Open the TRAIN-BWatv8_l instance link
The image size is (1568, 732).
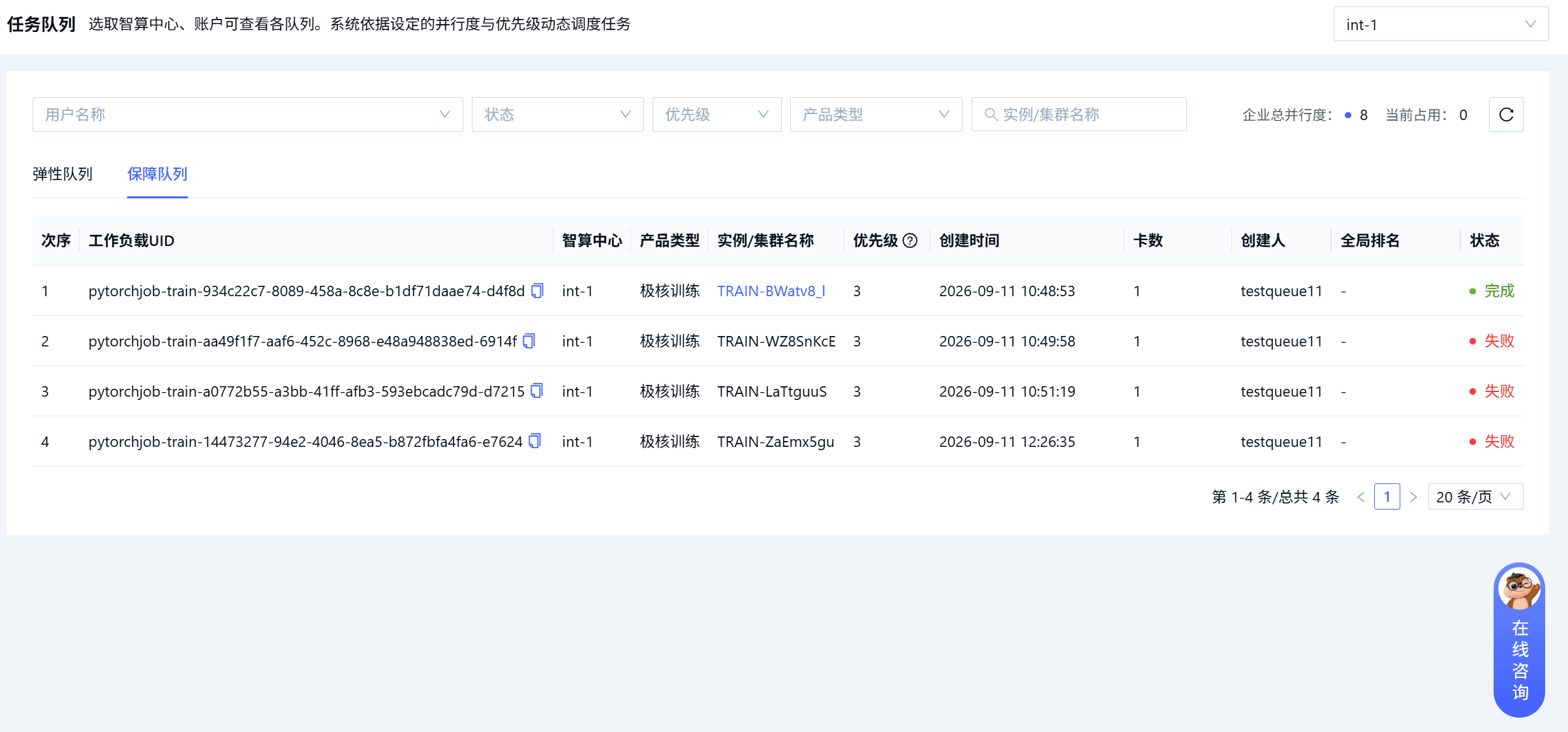771,291
